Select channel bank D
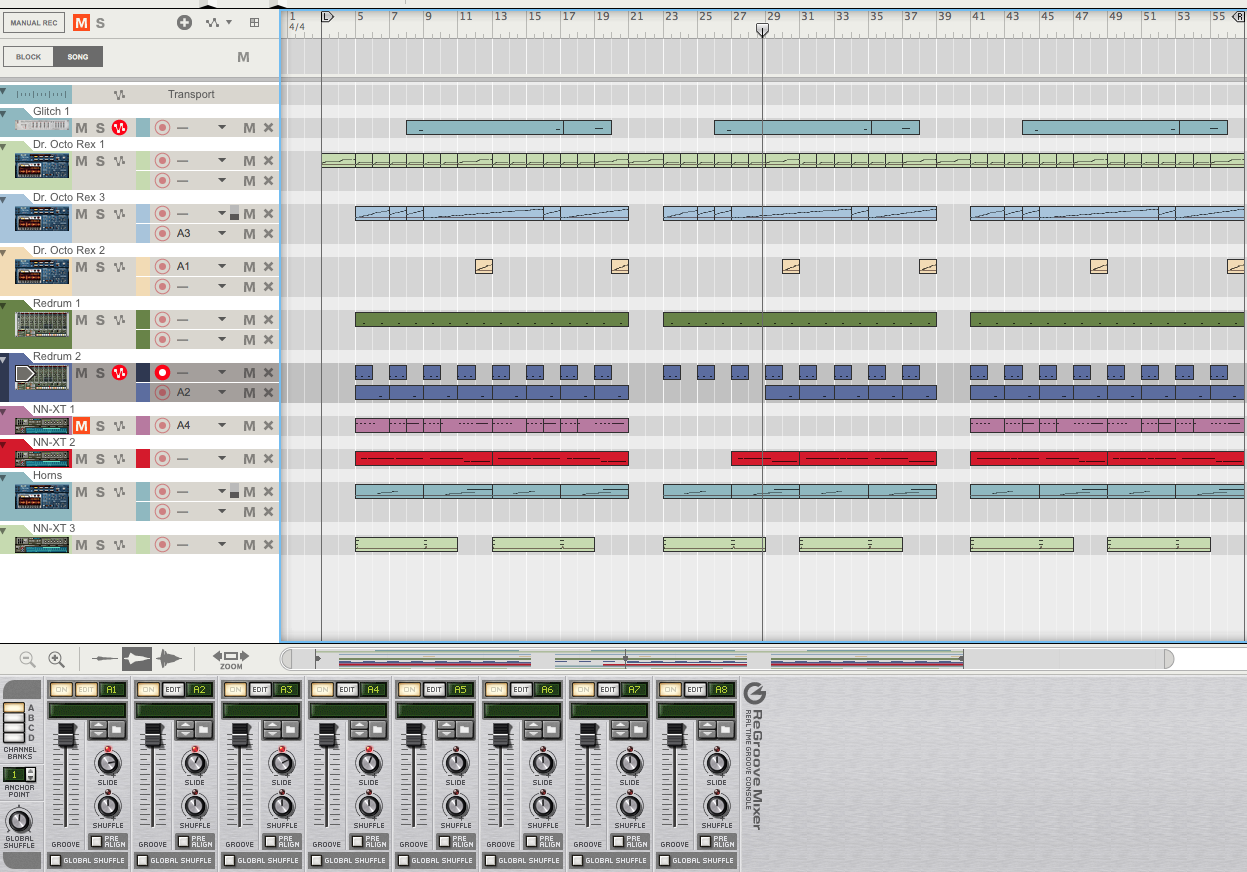Screen dimensions: 1247x872 [x=13, y=738]
